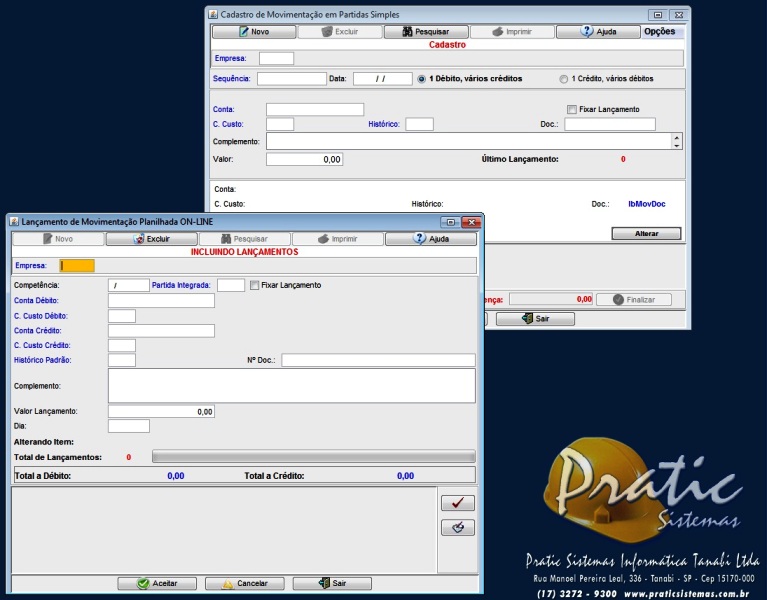This screenshot has height=600, width=767.
Task: Click the Conta Débito input field
Action: [x=161, y=301]
